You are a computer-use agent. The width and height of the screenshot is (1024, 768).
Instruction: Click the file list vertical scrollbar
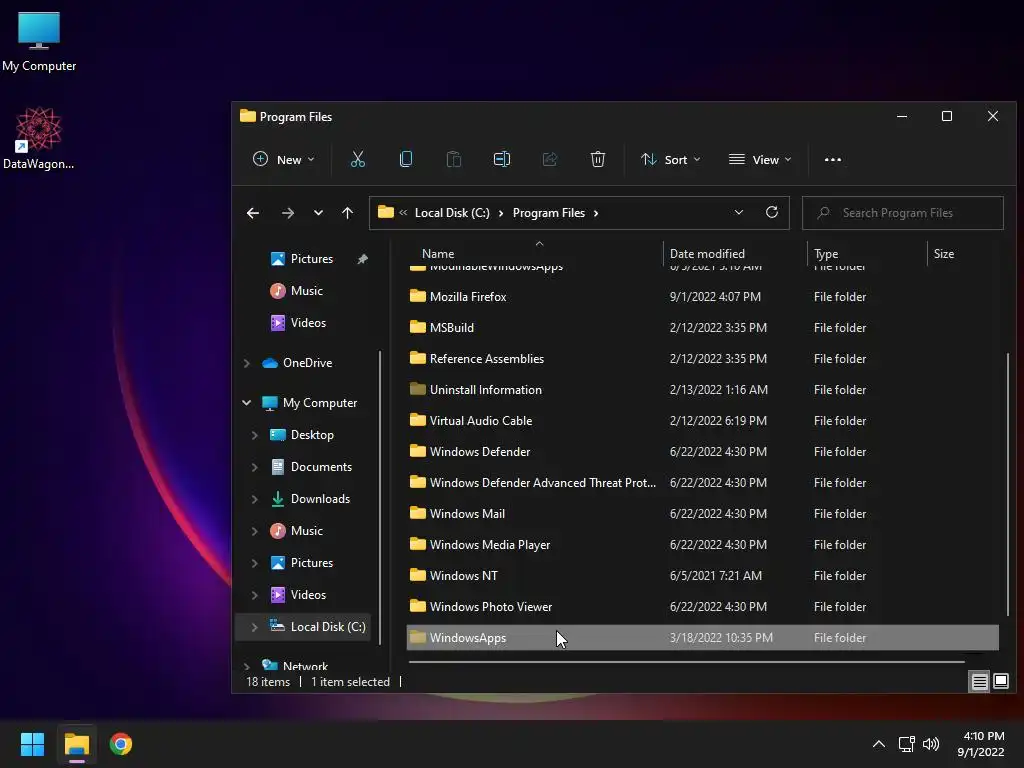pyautogui.click(x=1008, y=485)
